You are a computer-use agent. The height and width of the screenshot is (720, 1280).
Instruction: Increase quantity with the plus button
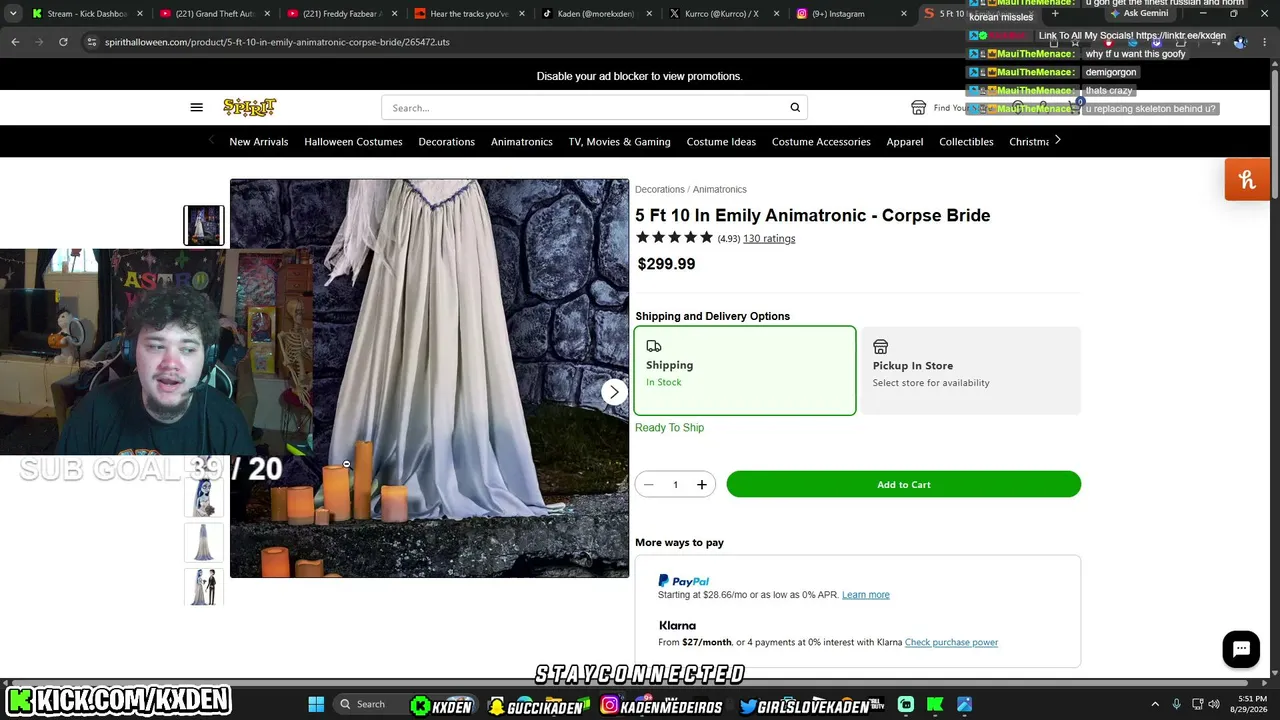click(x=702, y=485)
